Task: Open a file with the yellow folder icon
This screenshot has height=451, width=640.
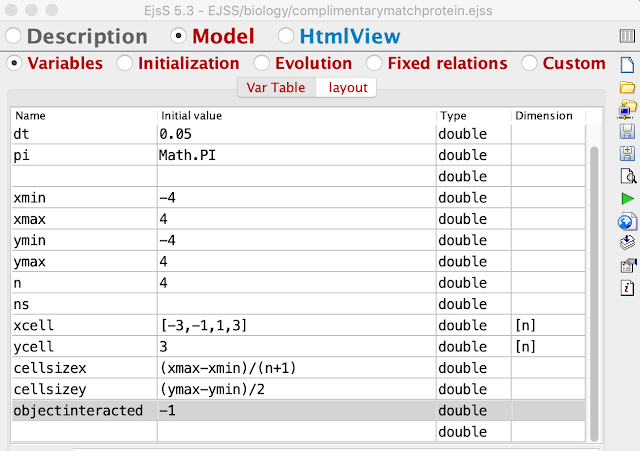Action: point(627,87)
